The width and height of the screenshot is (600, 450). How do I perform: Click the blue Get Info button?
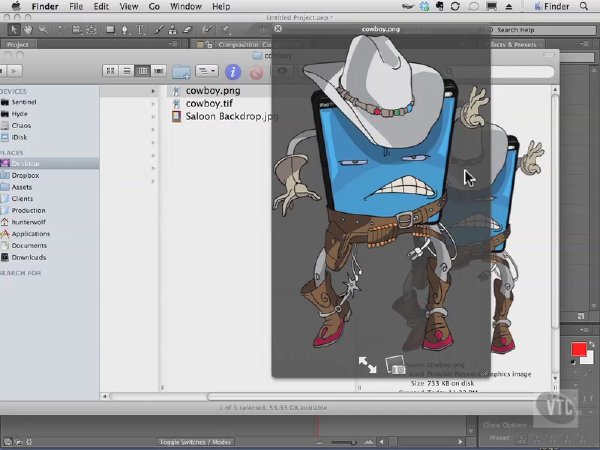[233, 72]
